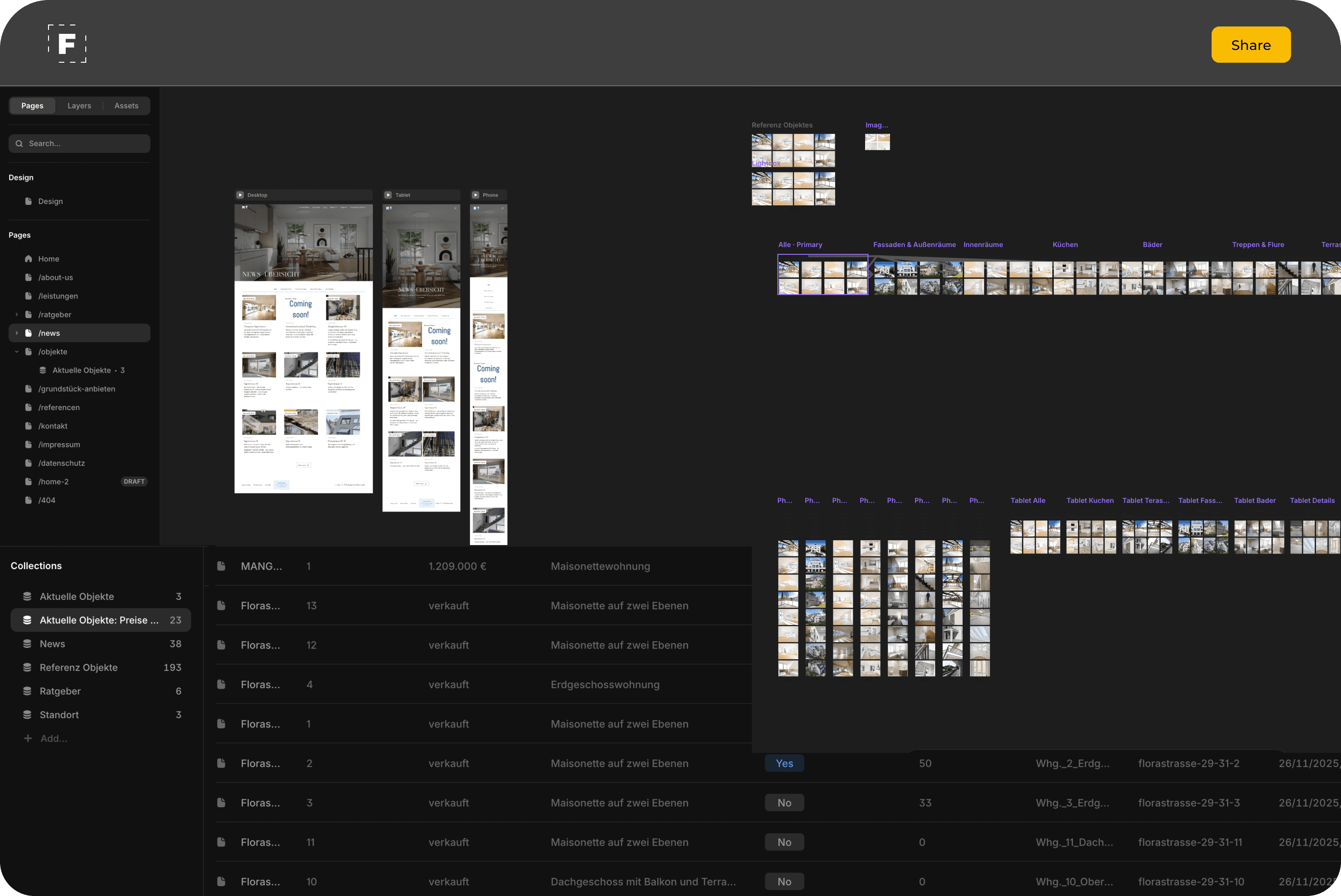This screenshot has height=896, width=1341.
Task: Switch to the Layers tab
Action: (79, 106)
